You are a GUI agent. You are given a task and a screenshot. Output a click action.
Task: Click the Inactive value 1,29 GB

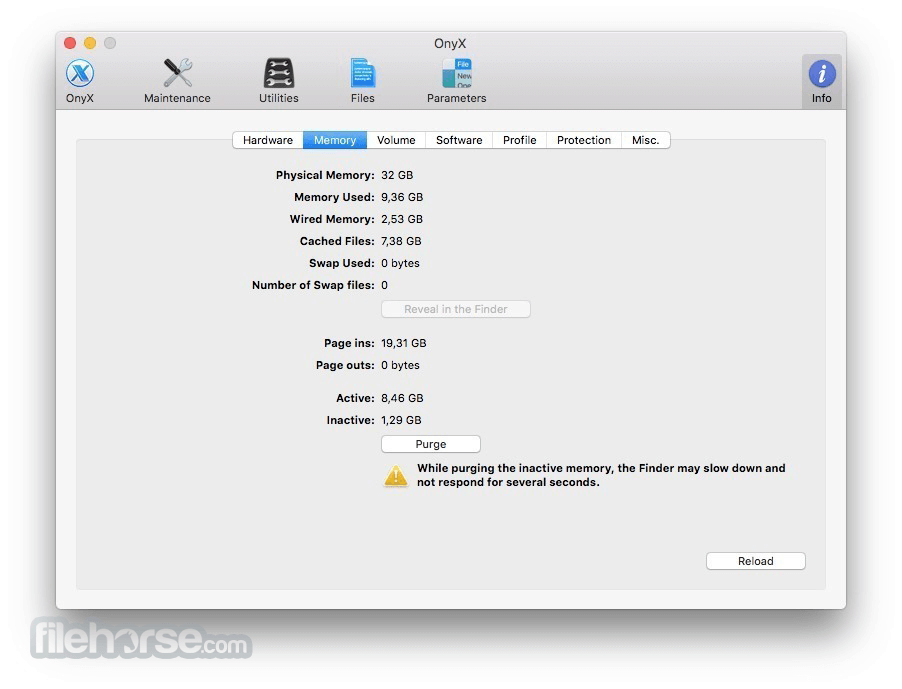[x=401, y=420]
